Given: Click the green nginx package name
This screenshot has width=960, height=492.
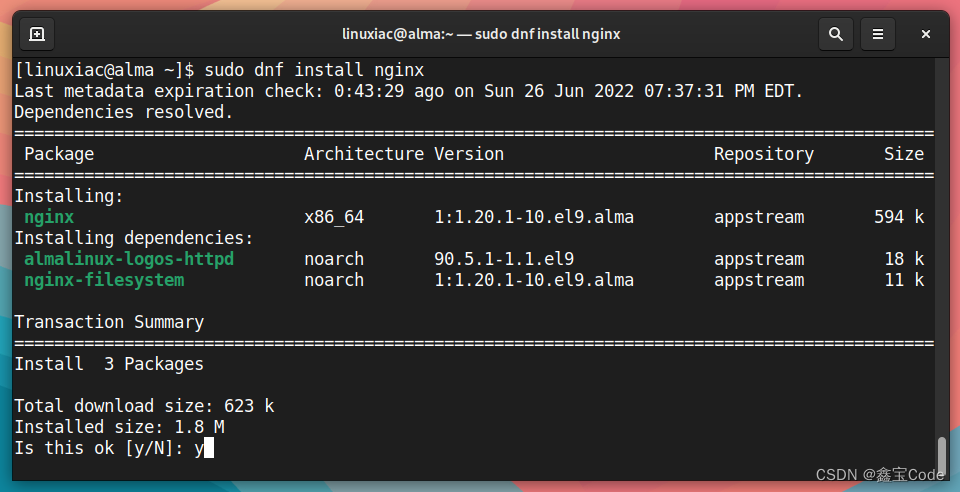Looking at the screenshot, I should pos(49,217).
